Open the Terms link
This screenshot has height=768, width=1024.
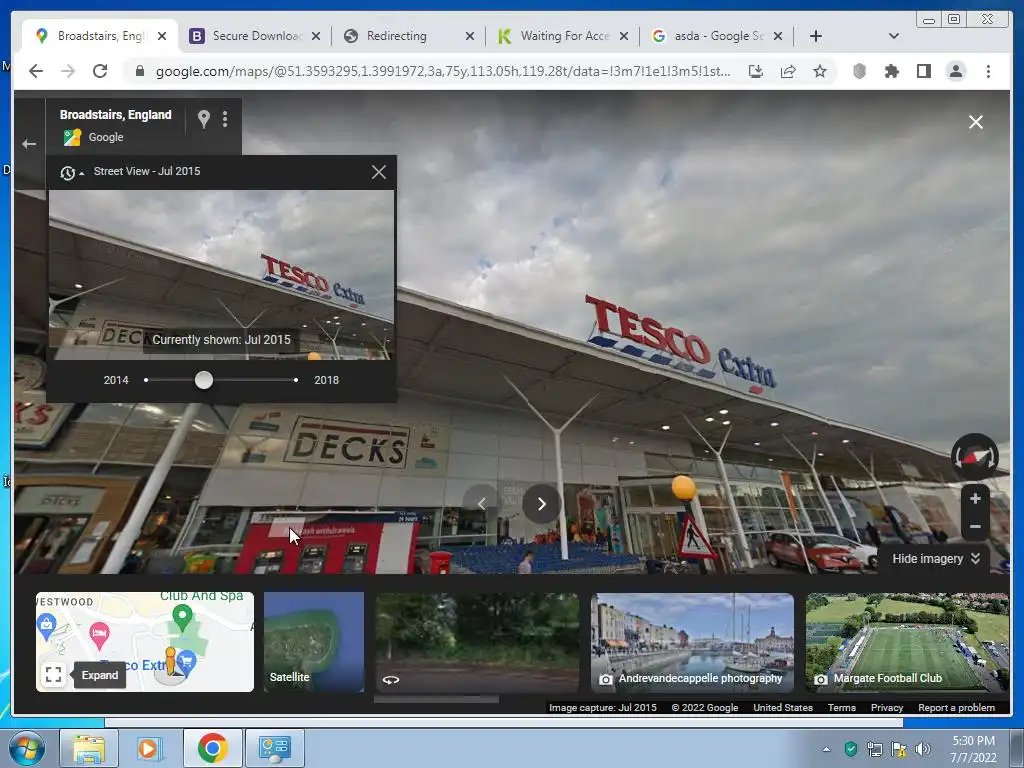point(842,707)
